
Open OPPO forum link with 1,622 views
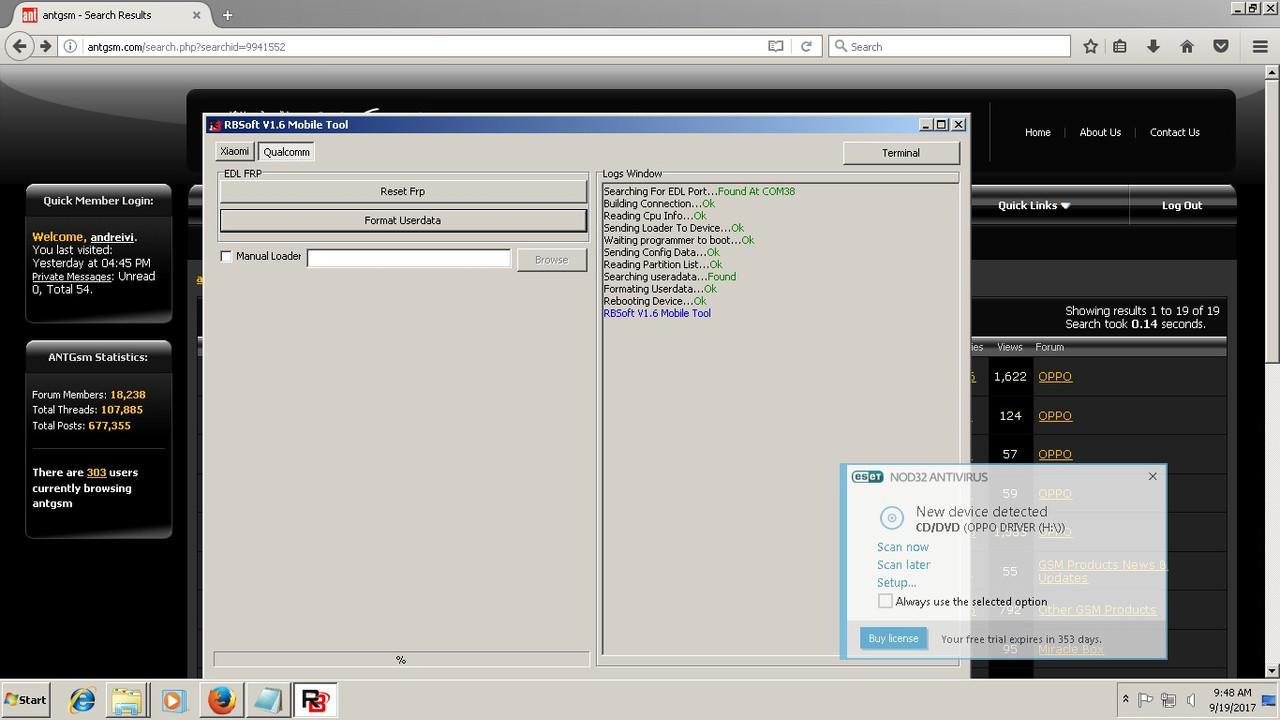click(1055, 376)
